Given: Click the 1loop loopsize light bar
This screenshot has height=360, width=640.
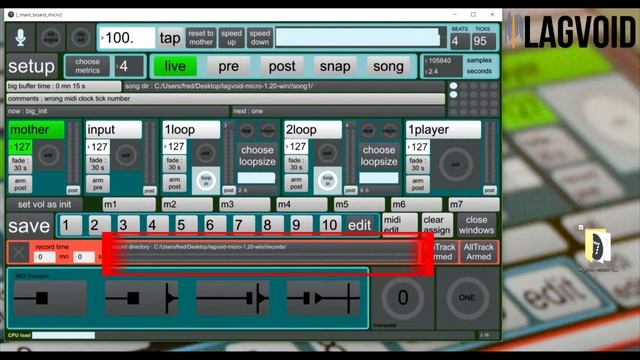Looking at the screenshot, I should pos(256,178).
